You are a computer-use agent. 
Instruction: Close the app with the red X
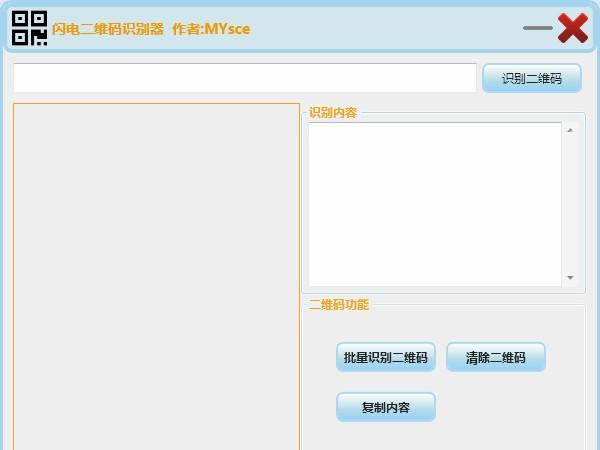tap(573, 28)
